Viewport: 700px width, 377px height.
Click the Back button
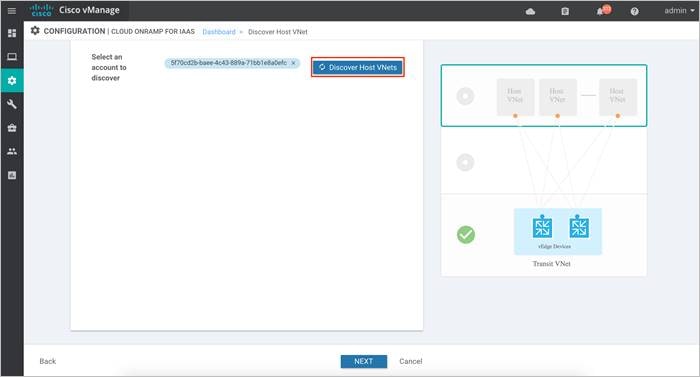pyautogui.click(x=48, y=361)
